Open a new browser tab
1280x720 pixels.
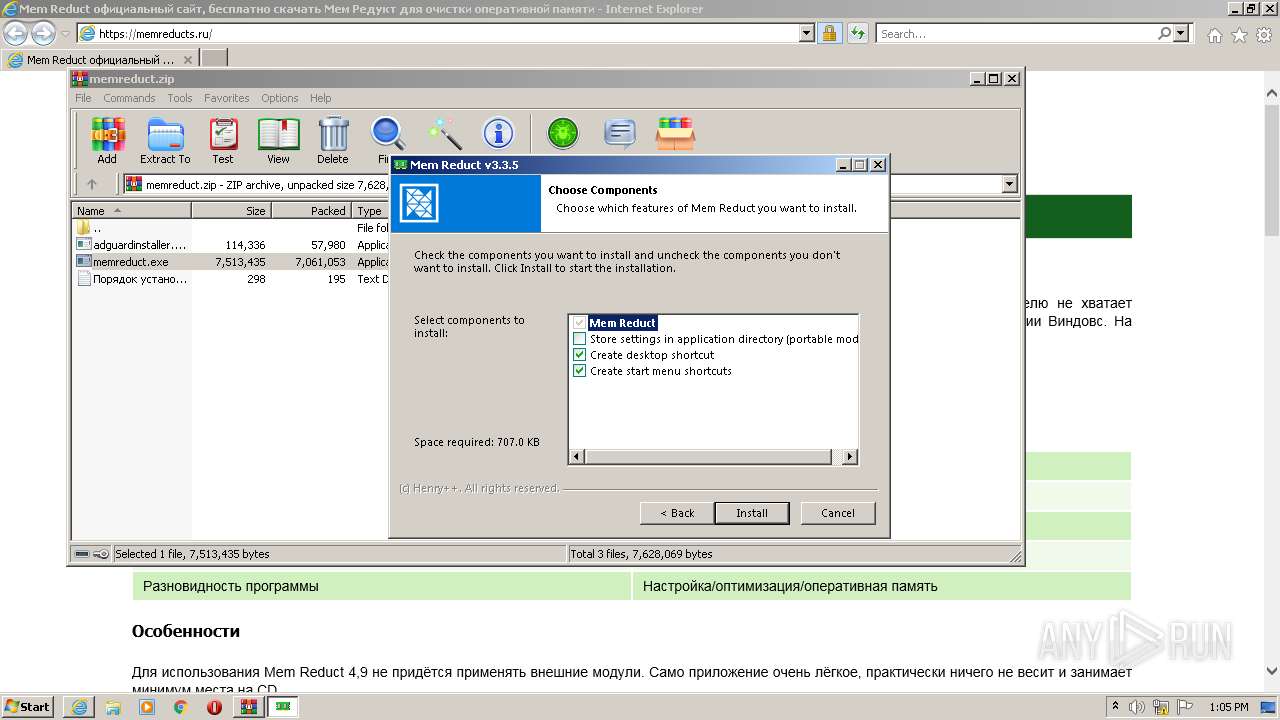pyautogui.click(x=214, y=59)
